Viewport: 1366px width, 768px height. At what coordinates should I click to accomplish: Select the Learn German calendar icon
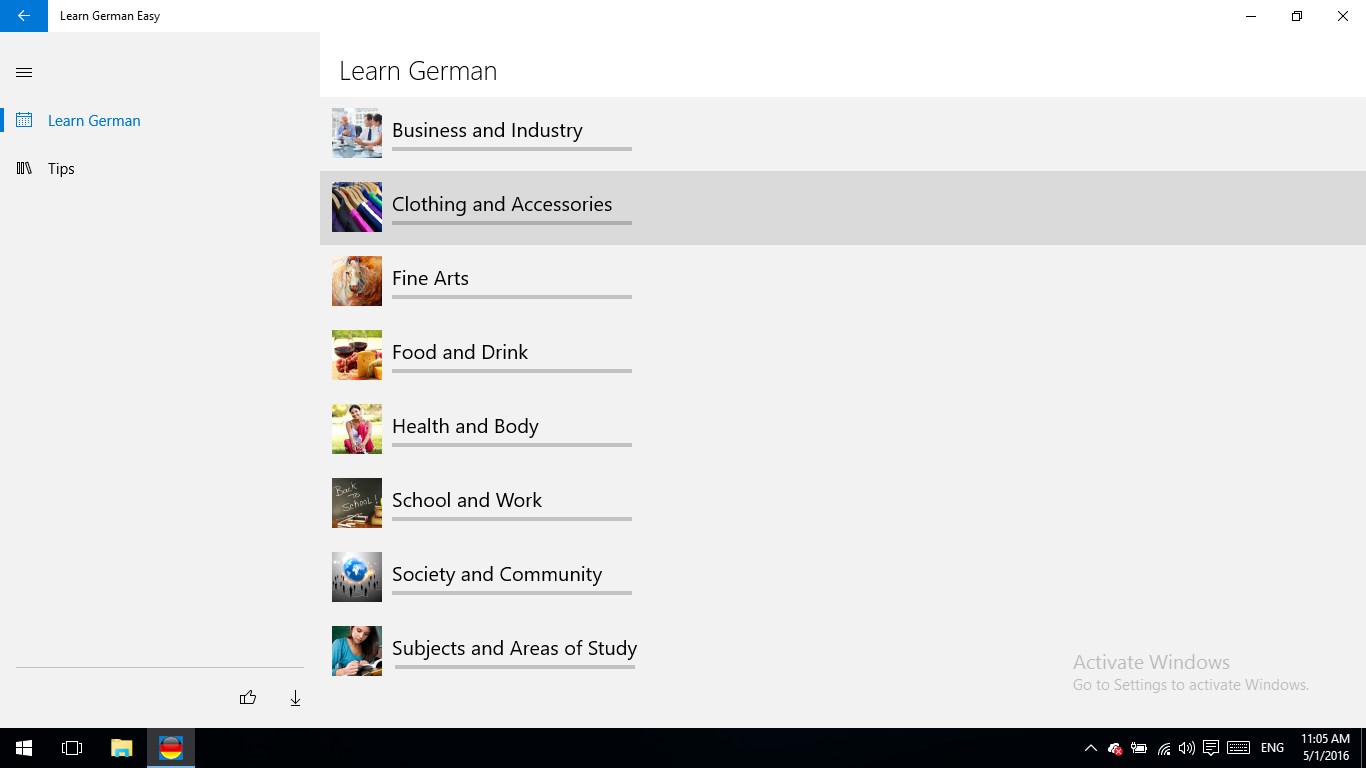point(24,120)
